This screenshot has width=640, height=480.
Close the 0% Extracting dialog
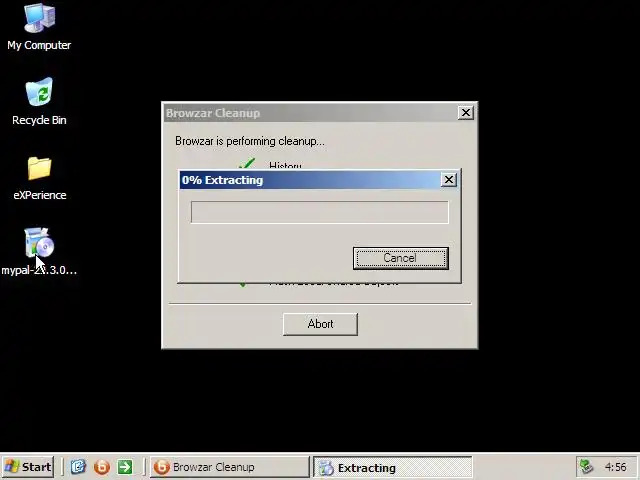(x=449, y=180)
